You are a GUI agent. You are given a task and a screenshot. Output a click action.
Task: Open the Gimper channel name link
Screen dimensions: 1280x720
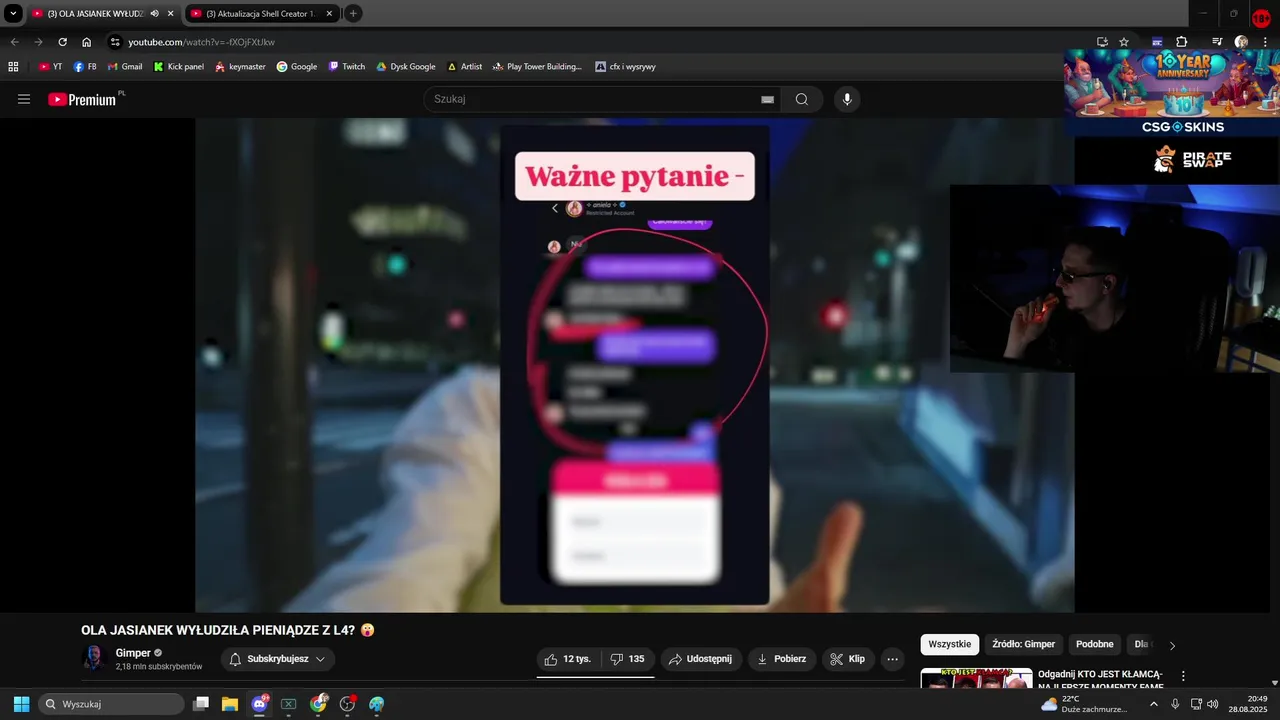tap(133, 653)
